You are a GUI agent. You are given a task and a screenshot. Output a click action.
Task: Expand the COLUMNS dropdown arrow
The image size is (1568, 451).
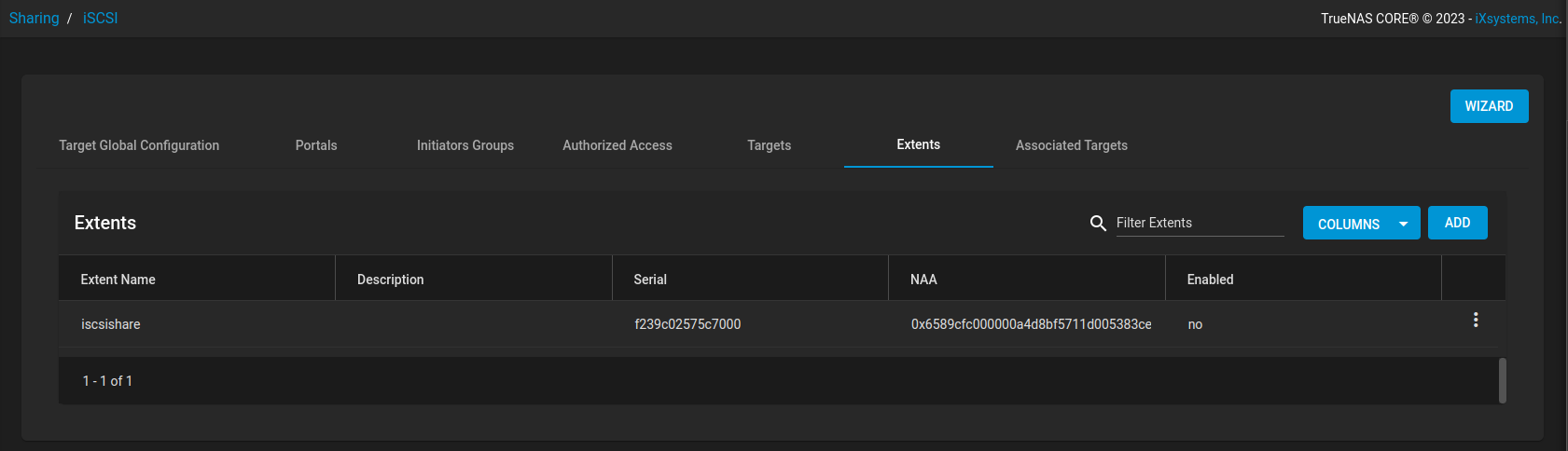point(1403,224)
